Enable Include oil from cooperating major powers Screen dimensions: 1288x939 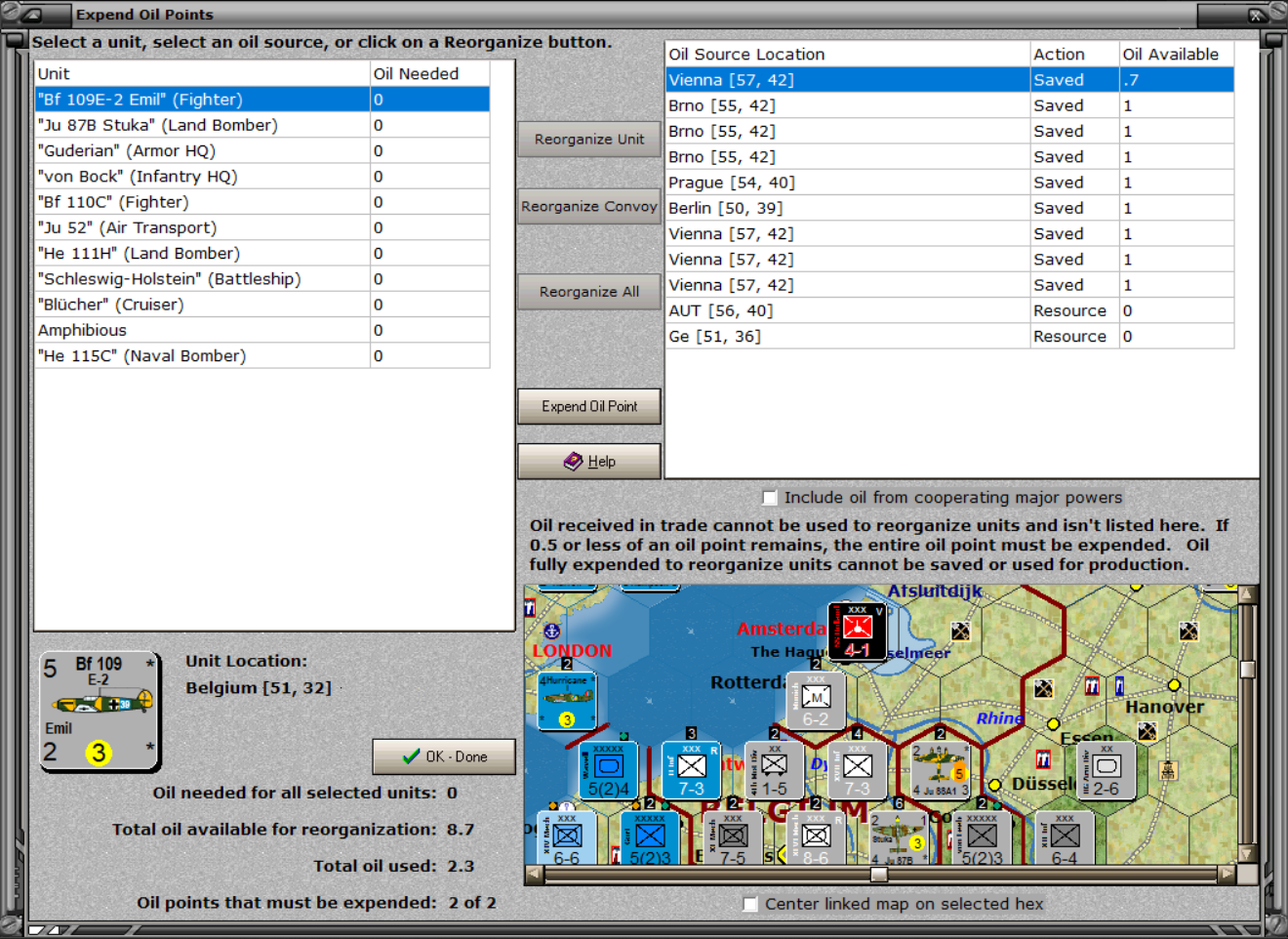[769, 498]
